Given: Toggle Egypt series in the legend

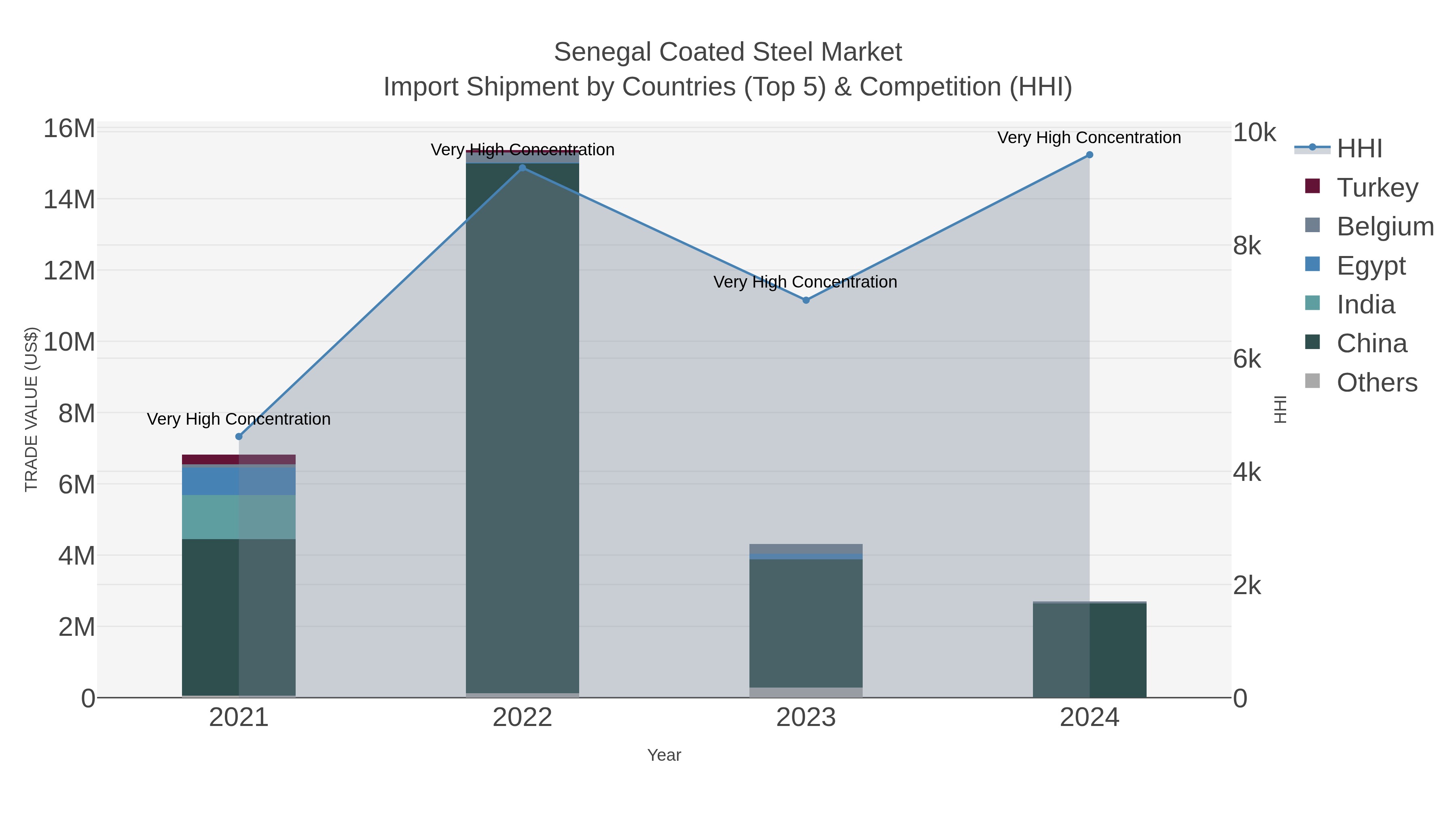Looking at the screenshot, I should point(1355,265).
